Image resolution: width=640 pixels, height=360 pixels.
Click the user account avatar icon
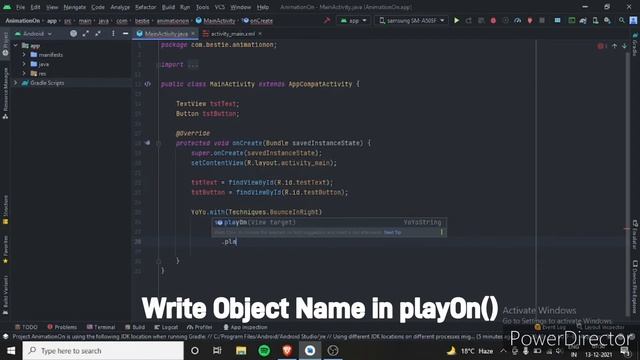[x=633, y=20]
